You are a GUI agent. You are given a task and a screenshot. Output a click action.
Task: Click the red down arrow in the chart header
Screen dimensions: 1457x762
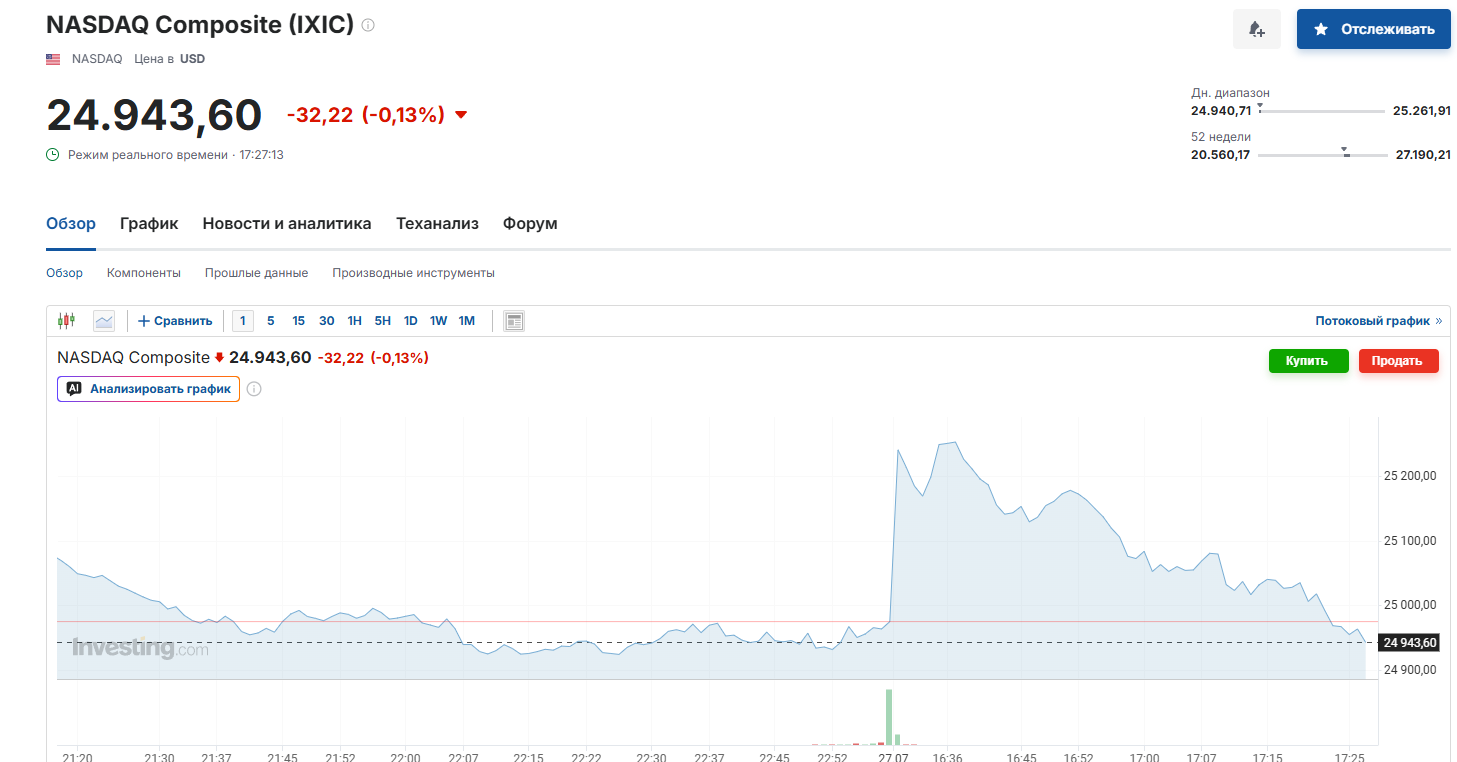pos(219,357)
